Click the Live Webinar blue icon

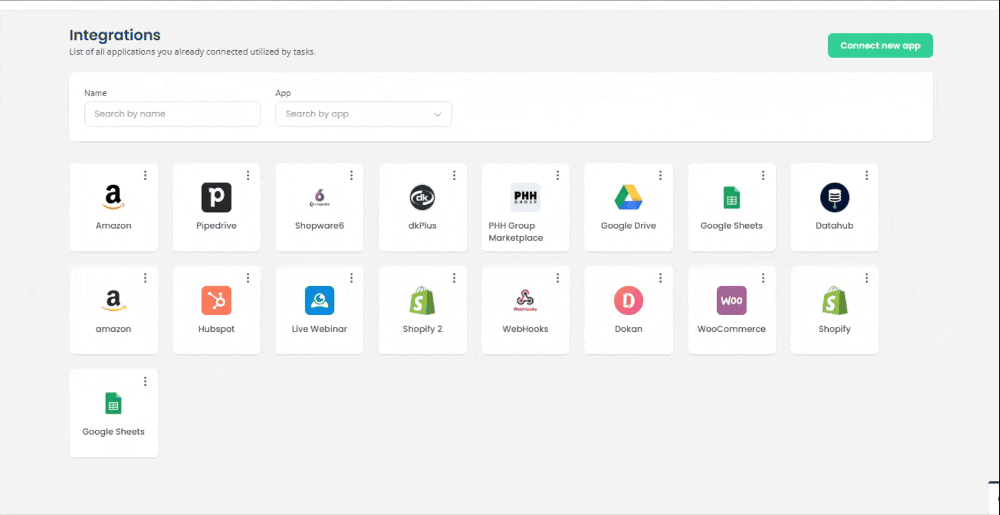(319, 301)
